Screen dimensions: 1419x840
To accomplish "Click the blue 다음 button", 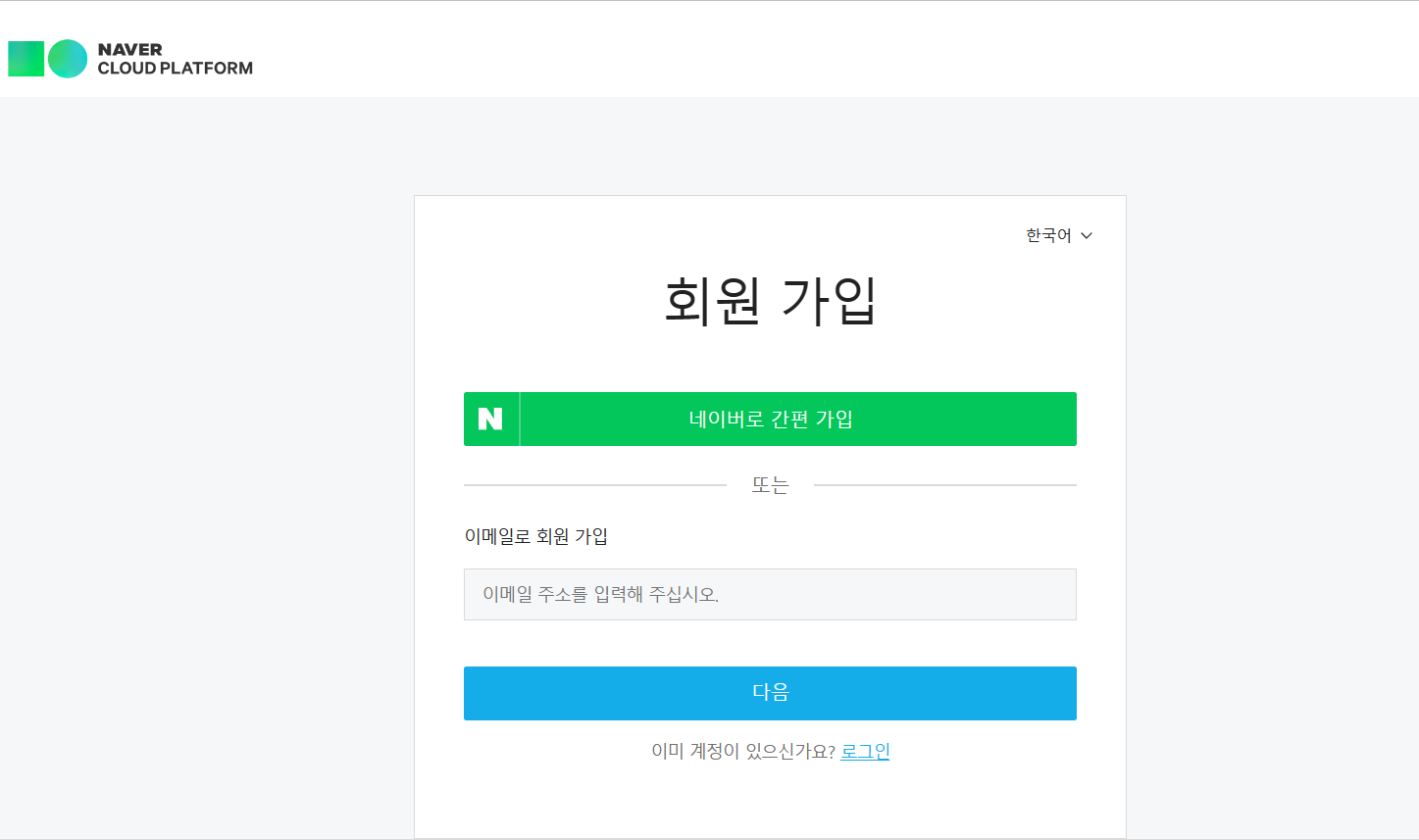I will click(770, 693).
